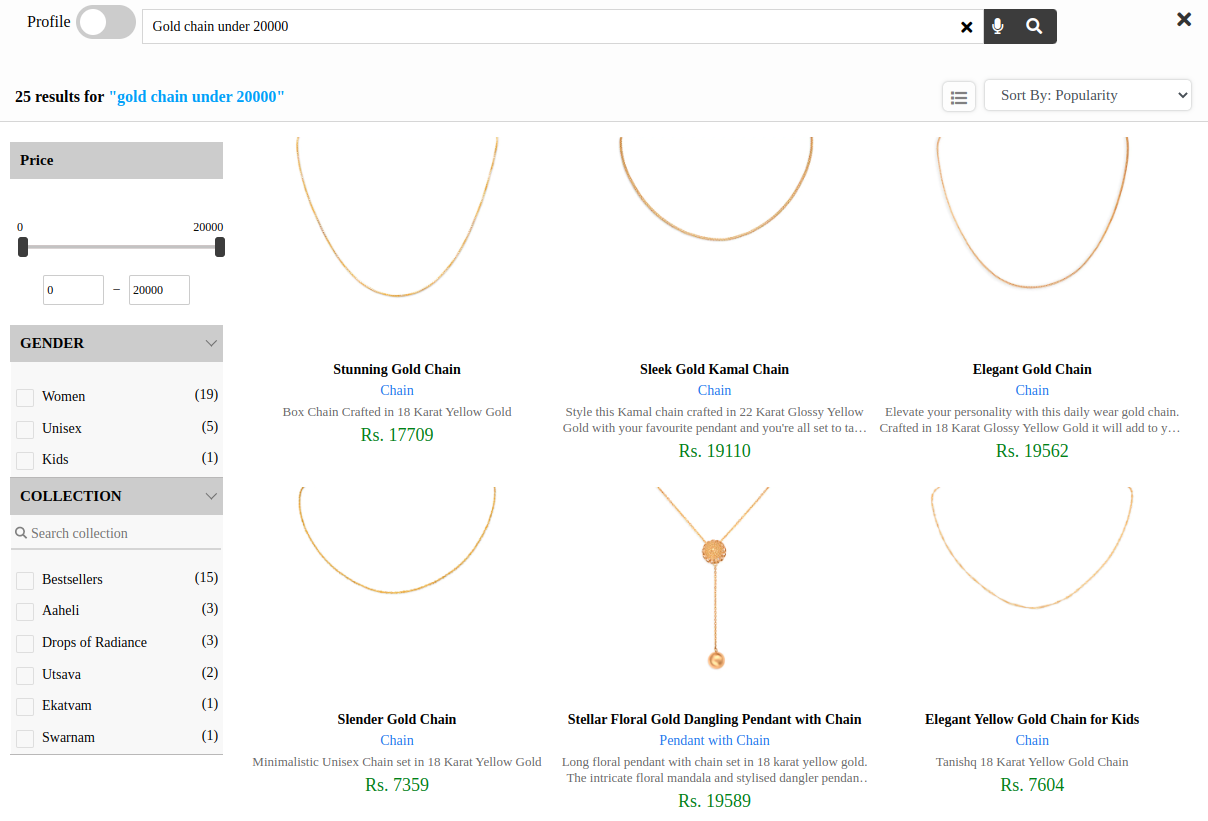The height and width of the screenshot is (821, 1208).
Task: Check the Women gender filter
Action: pos(25,398)
